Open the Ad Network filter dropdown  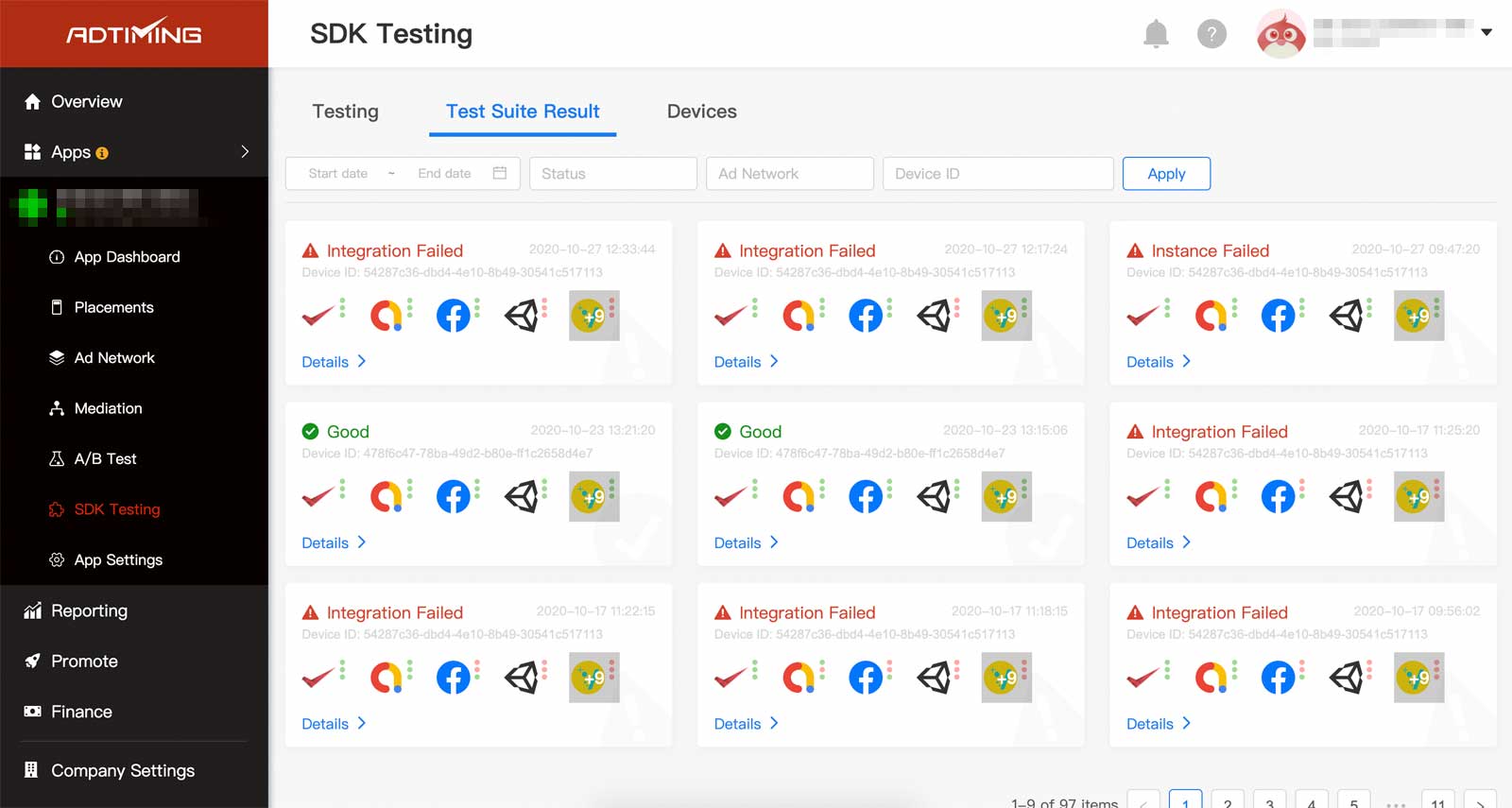click(x=789, y=174)
